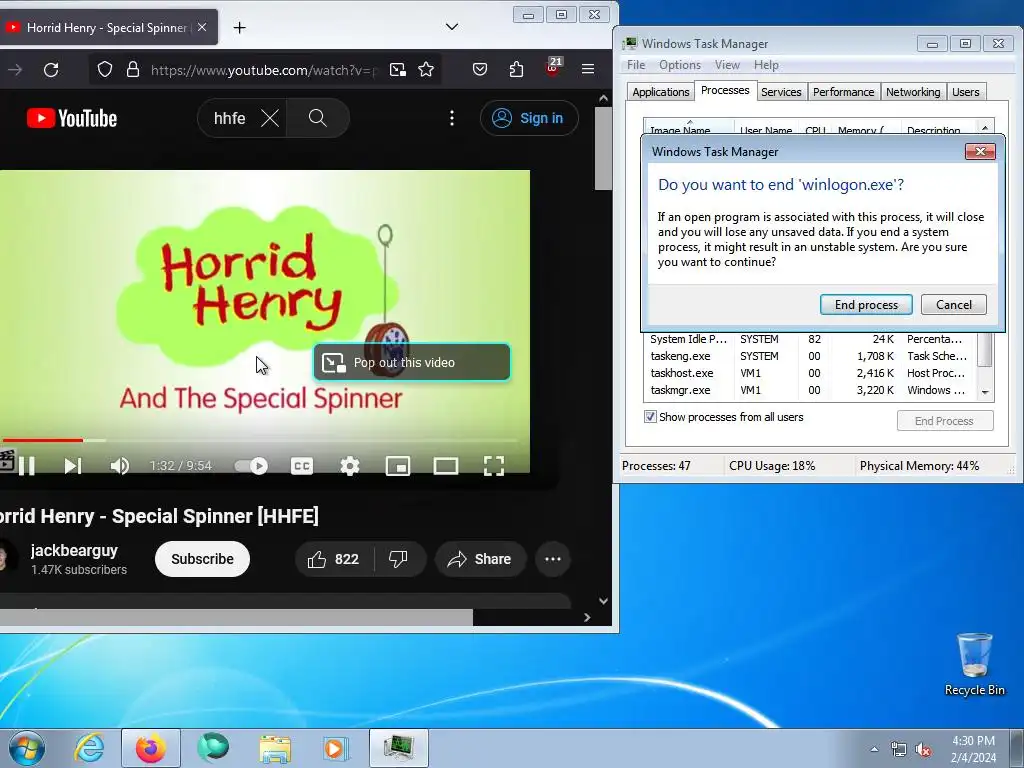Open YouTube settings three-dot menu

pyautogui.click(x=452, y=118)
